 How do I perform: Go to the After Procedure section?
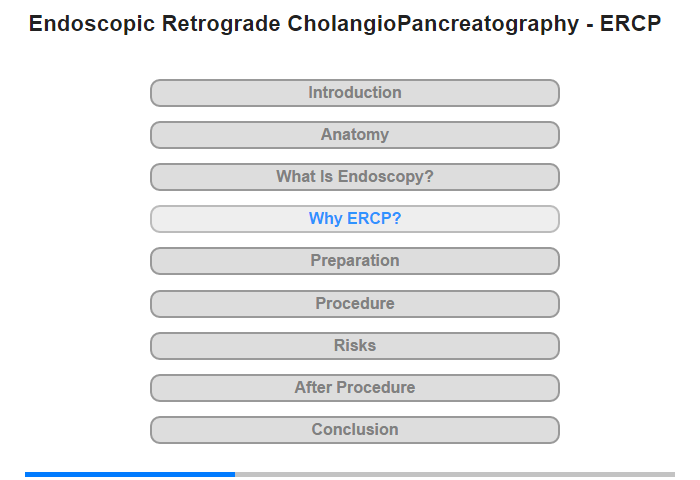[354, 388]
